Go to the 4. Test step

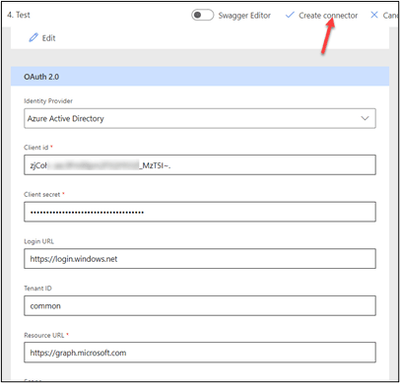[19, 15]
